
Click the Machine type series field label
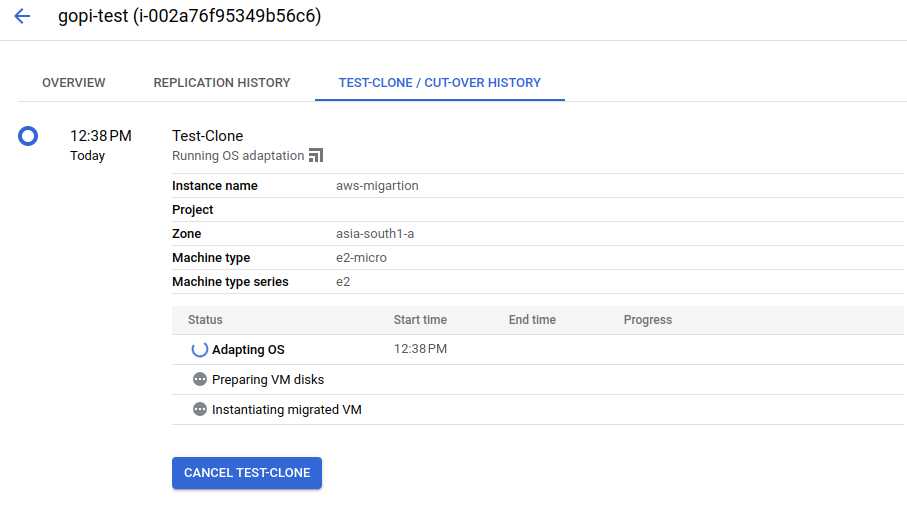(230, 282)
